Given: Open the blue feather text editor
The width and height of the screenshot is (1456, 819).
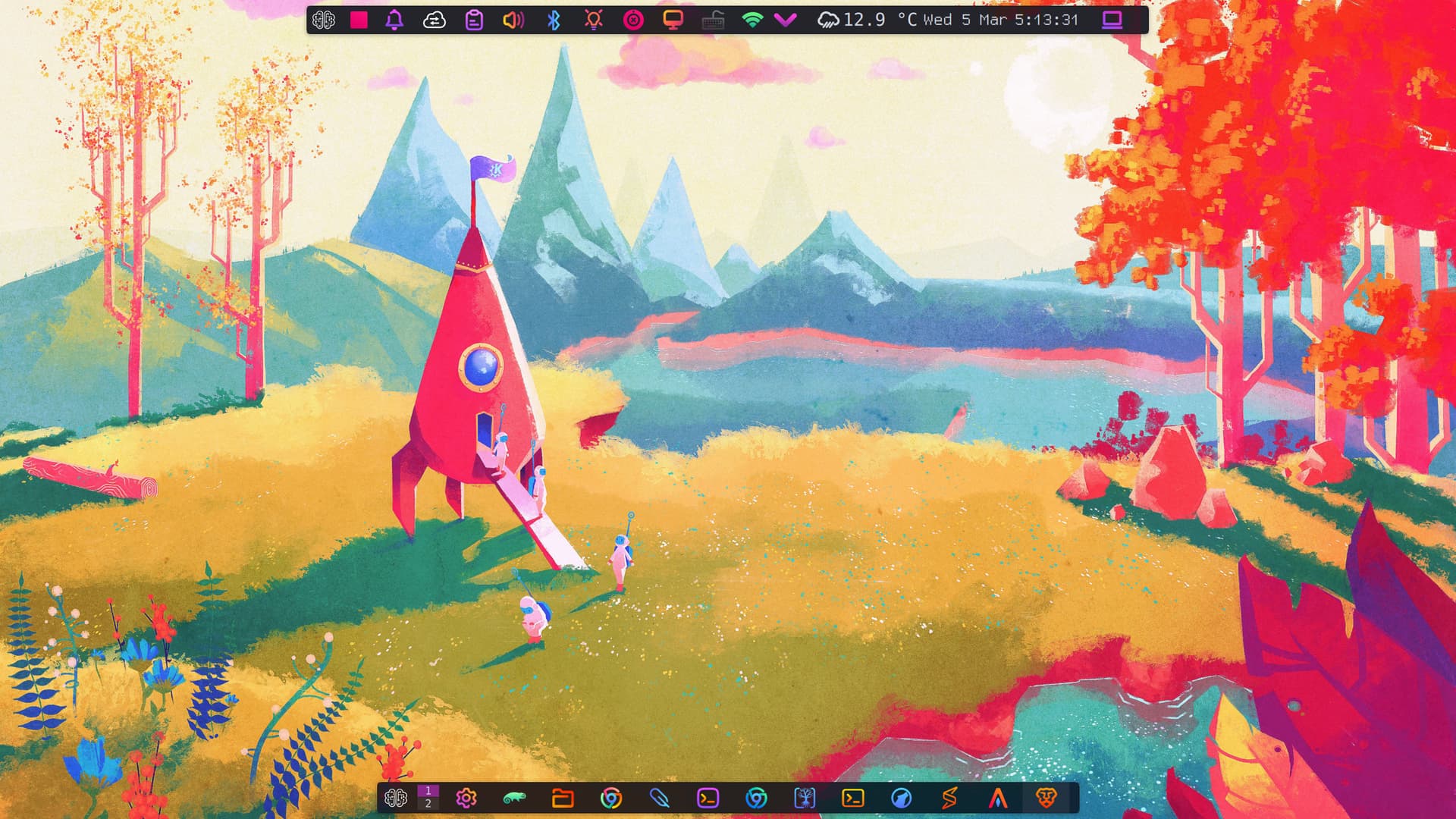Looking at the screenshot, I should [660, 798].
